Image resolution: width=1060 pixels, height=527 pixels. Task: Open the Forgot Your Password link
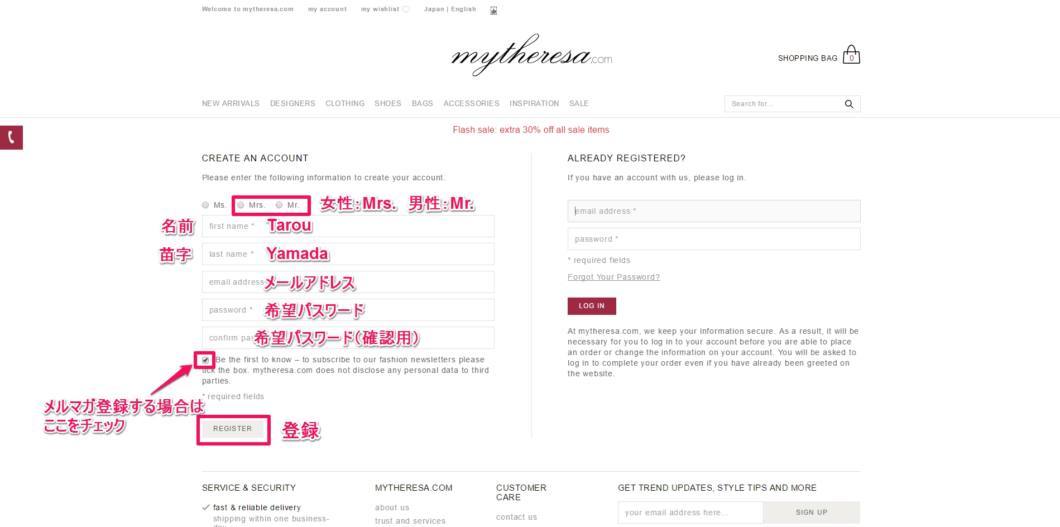coord(614,277)
